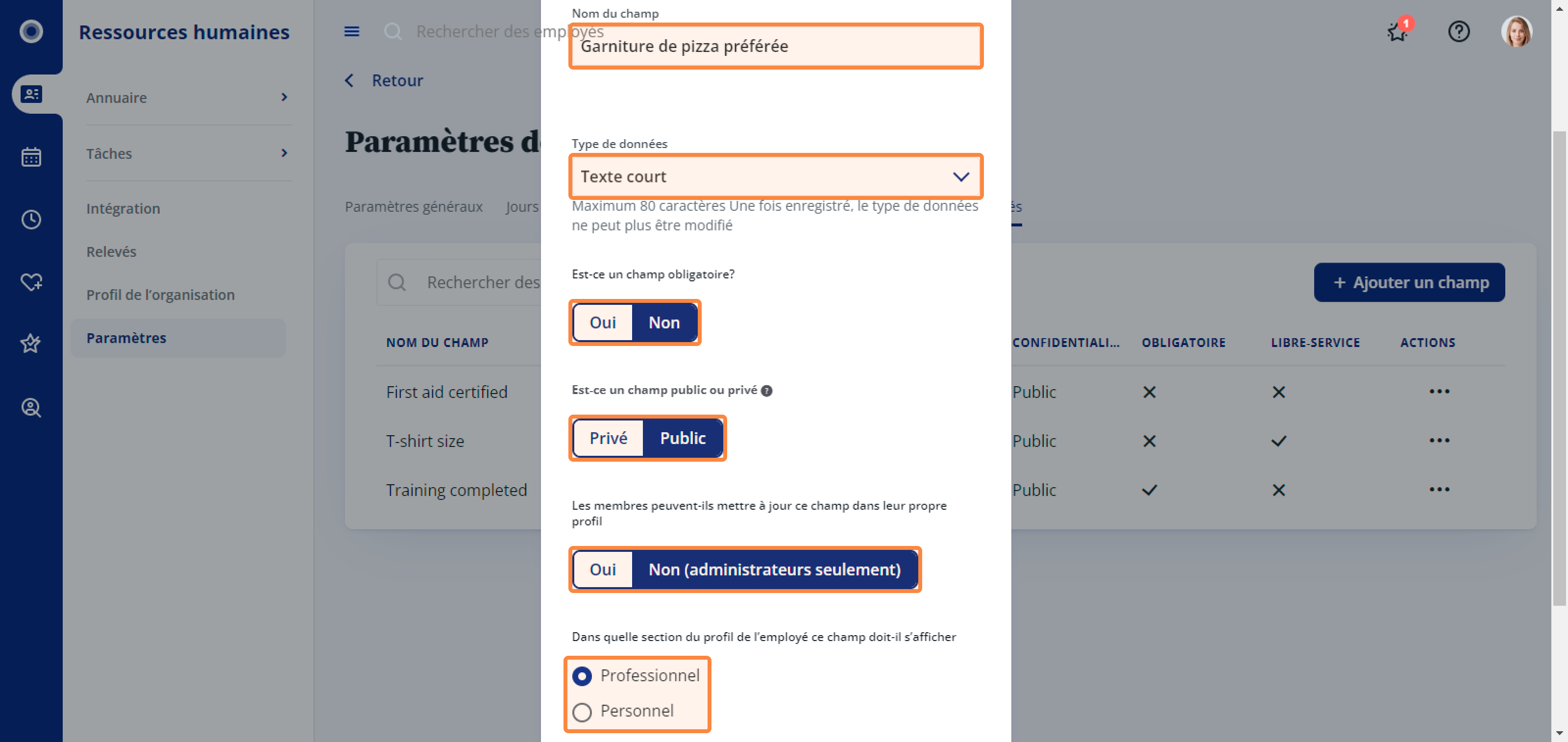Screen dimensions: 1568x742
Task: Toggle the hamburger menu icon
Action: (x=352, y=31)
